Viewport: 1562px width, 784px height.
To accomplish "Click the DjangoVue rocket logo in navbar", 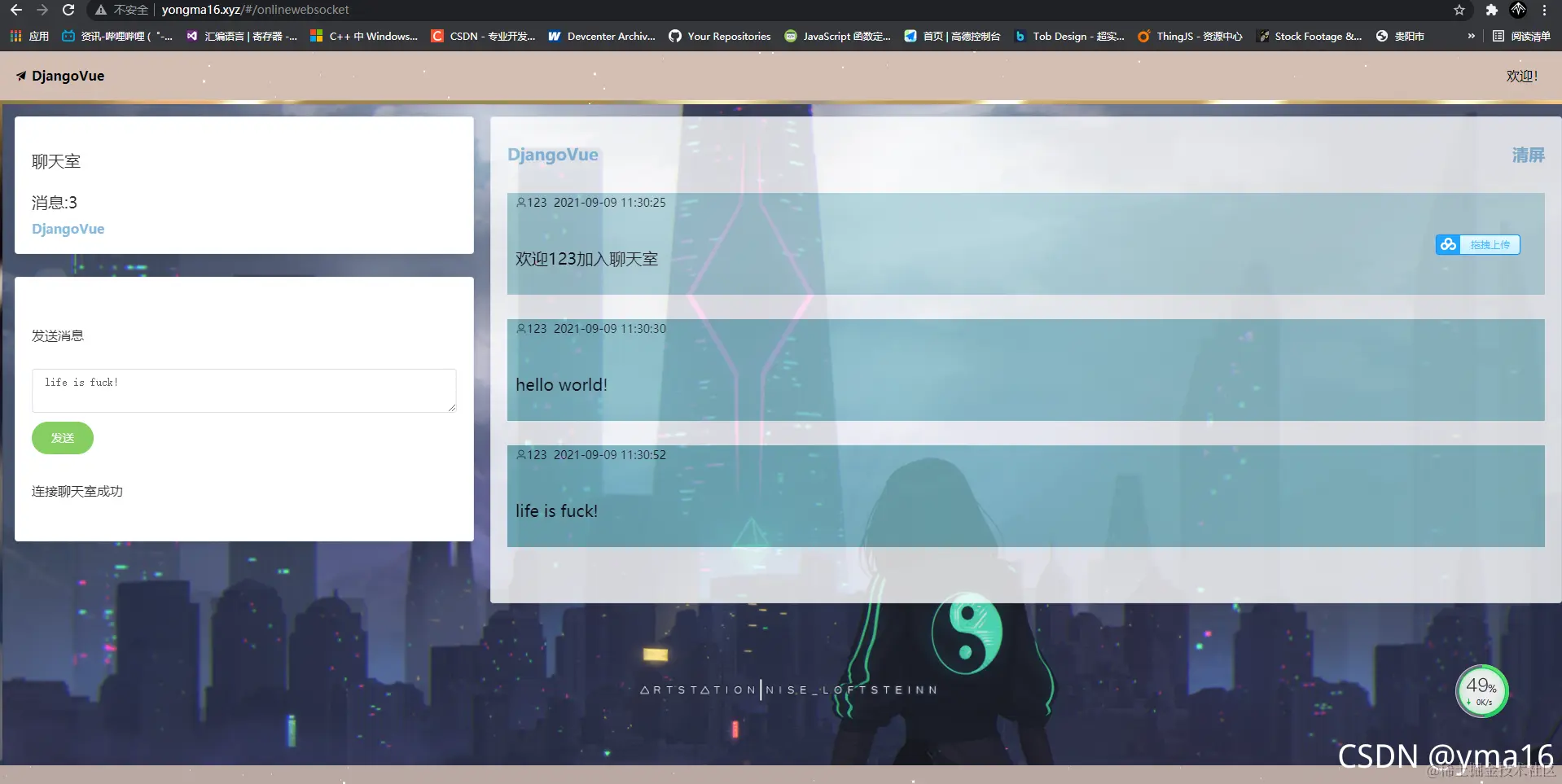I will click(60, 76).
